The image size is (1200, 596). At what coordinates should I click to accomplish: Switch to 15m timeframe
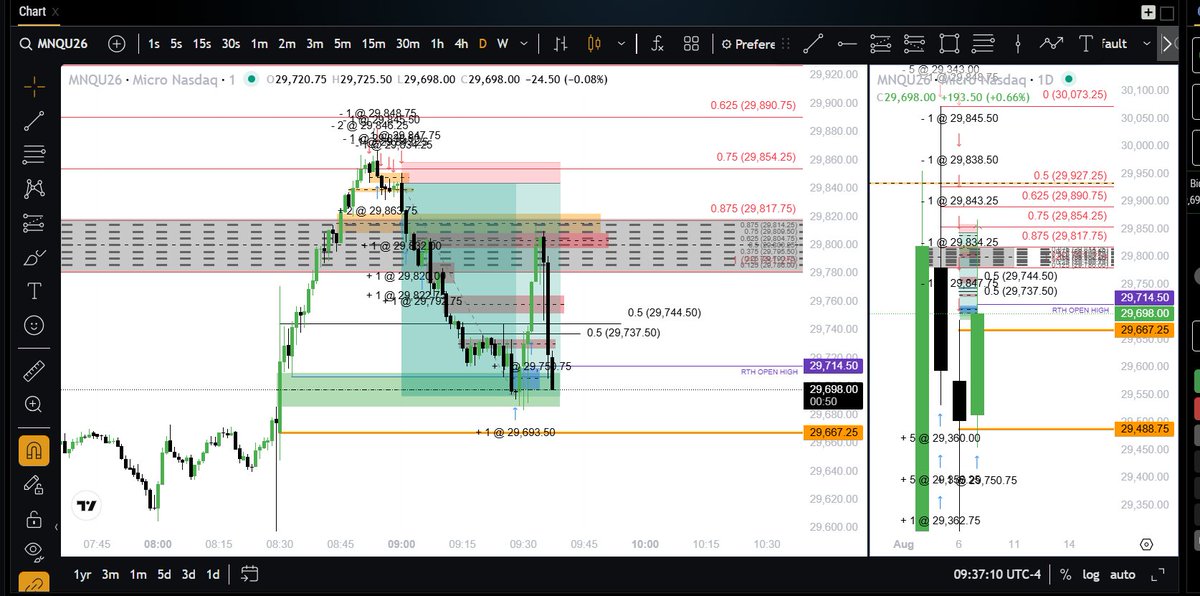373,44
